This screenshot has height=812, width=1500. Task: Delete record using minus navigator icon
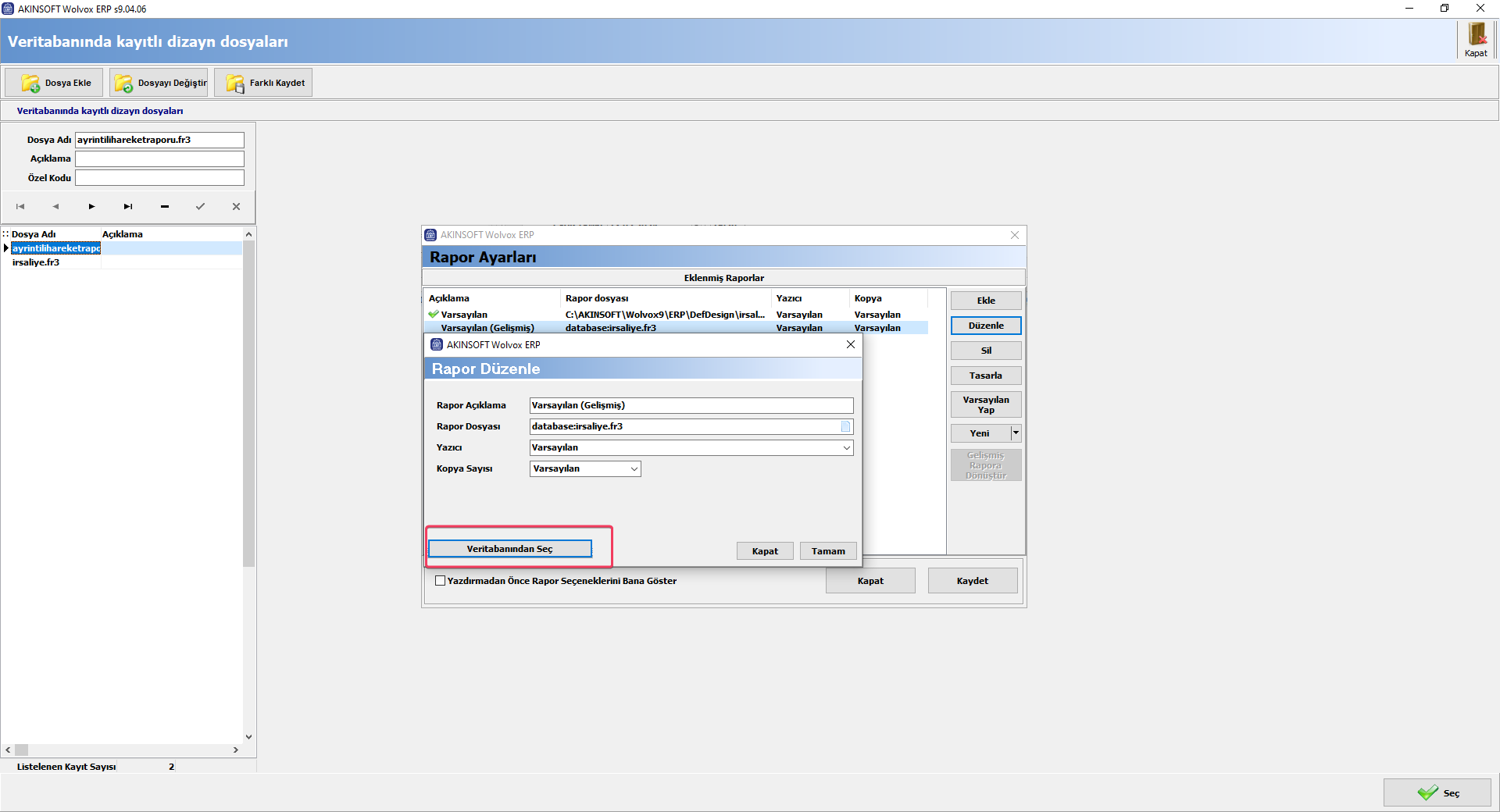pos(165,207)
